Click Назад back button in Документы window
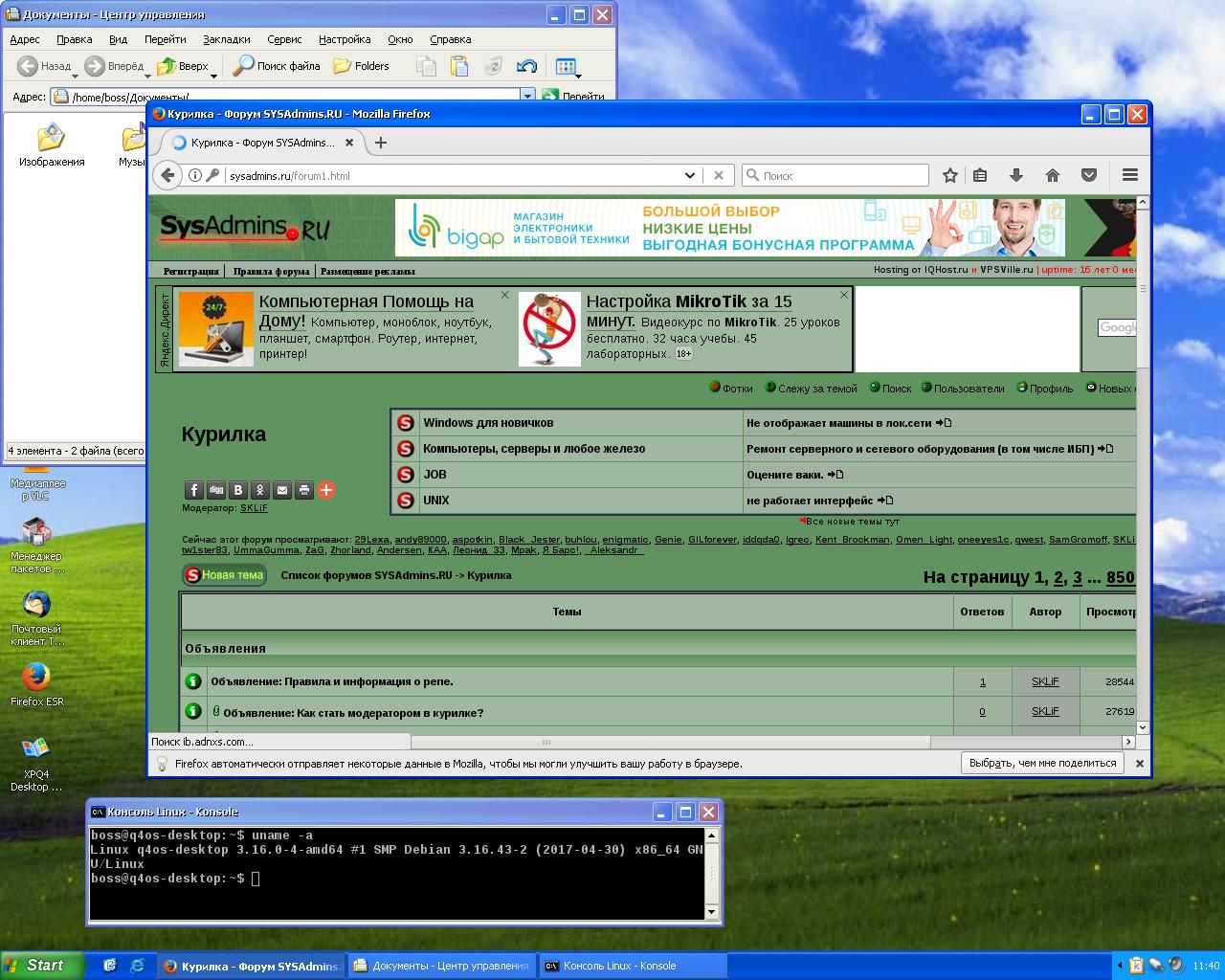 [44, 66]
